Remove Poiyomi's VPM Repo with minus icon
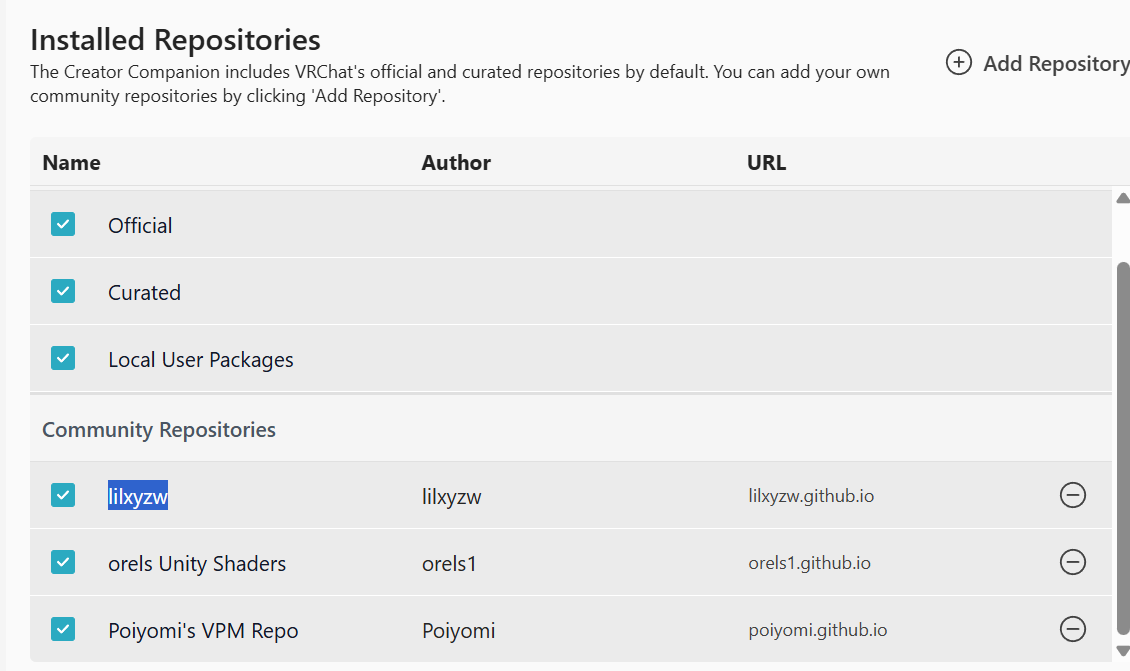1130x671 pixels. pyautogui.click(x=1072, y=629)
